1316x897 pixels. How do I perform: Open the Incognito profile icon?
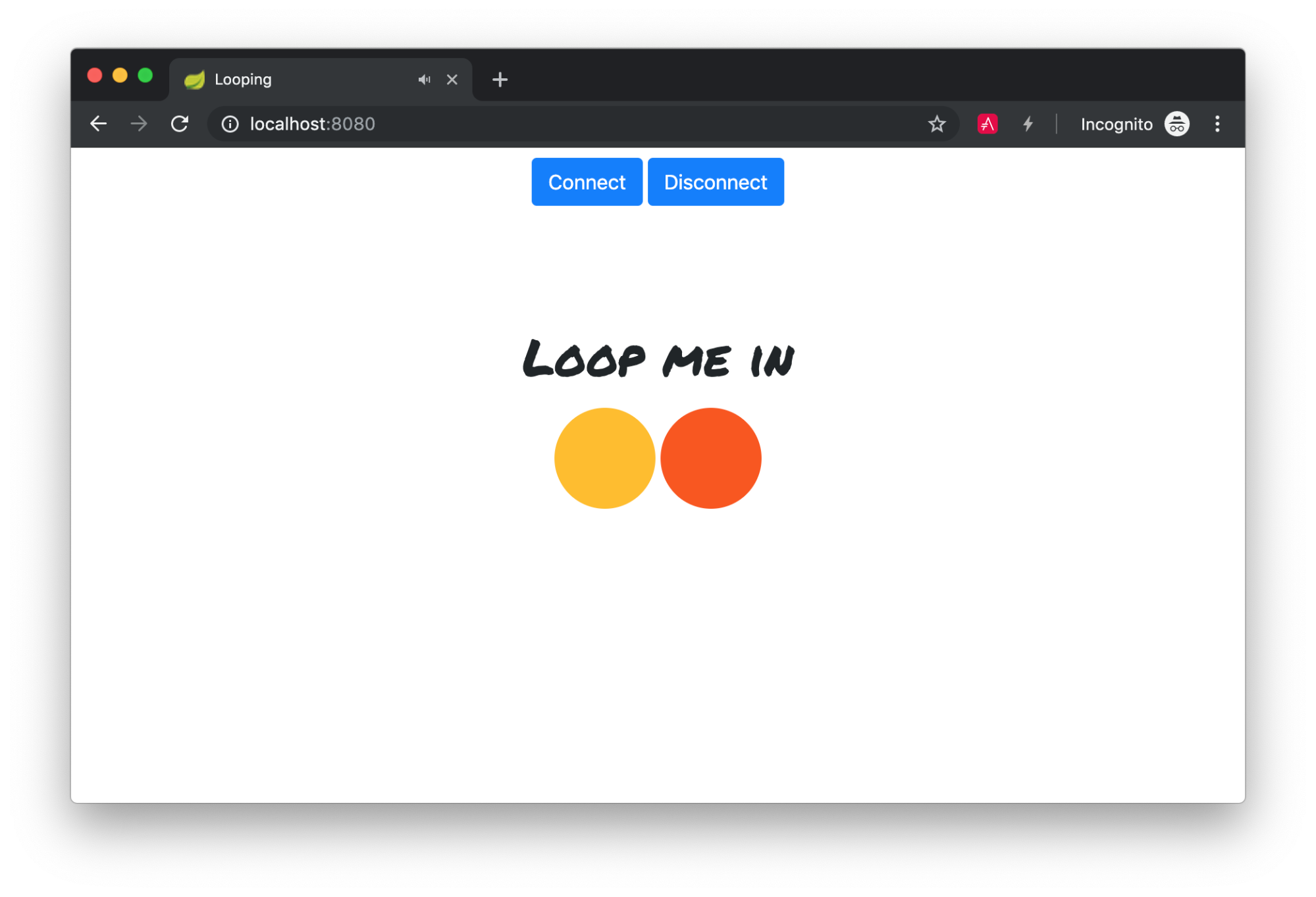(1176, 124)
